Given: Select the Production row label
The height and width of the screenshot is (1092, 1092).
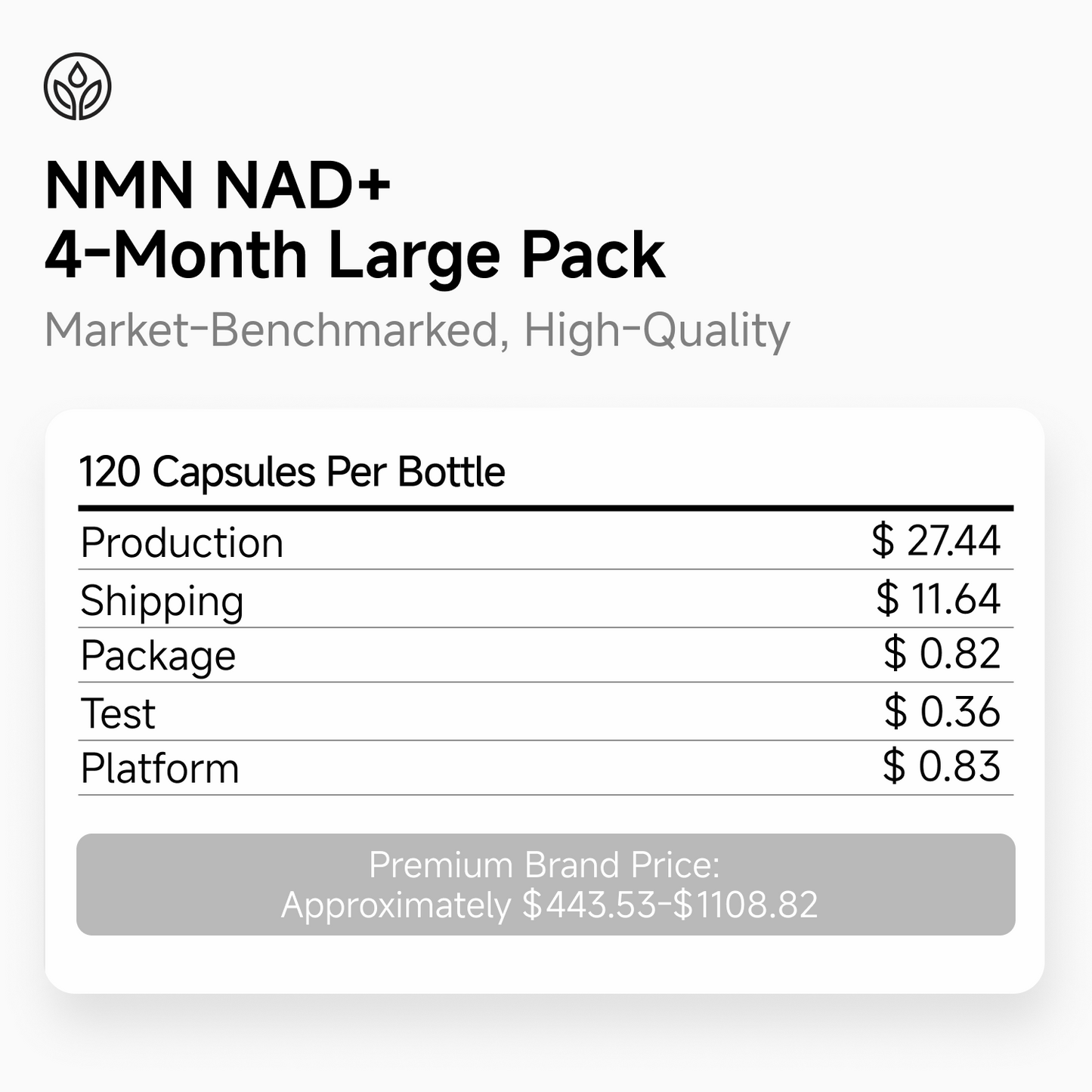Looking at the screenshot, I should (x=182, y=543).
